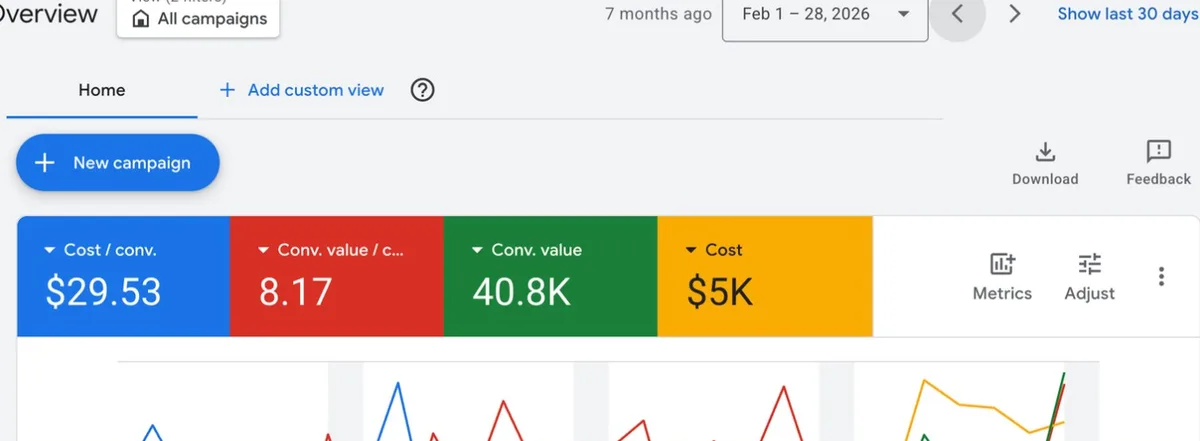Go to the next date period arrow
The height and width of the screenshot is (441, 1200).
[x=1015, y=14]
